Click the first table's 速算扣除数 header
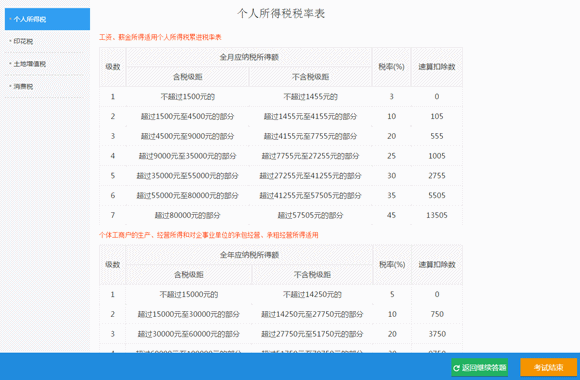580x380 pixels. pyautogui.click(x=437, y=67)
